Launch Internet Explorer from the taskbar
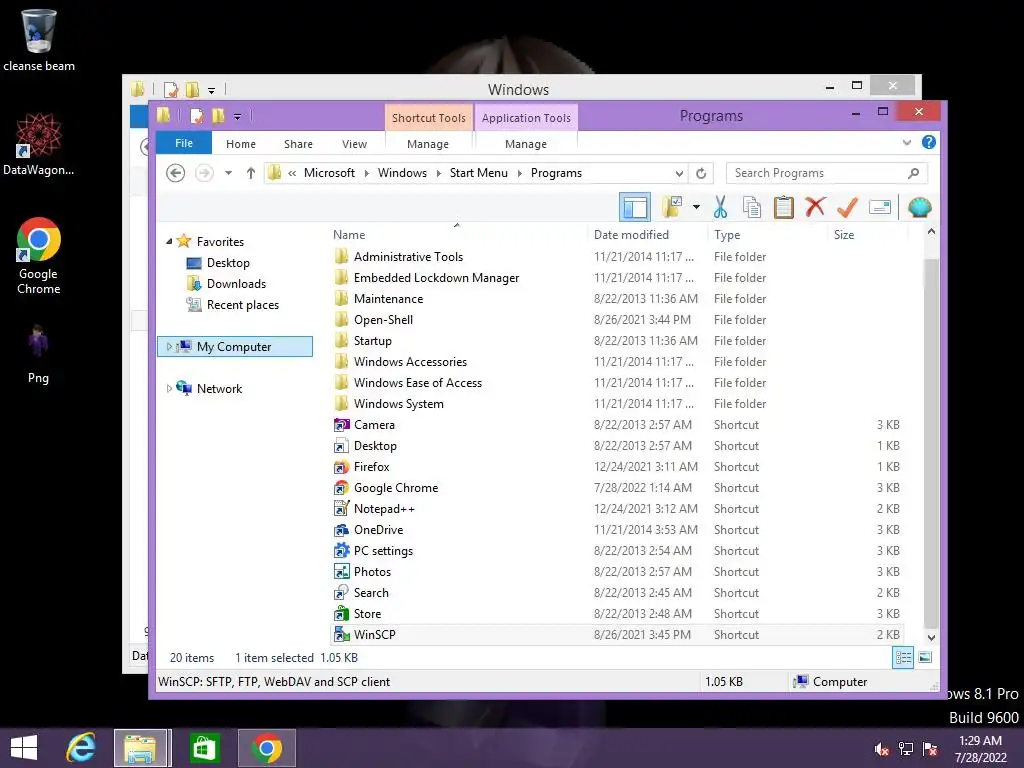Image resolution: width=1024 pixels, height=768 pixels. click(x=81, y=748)
